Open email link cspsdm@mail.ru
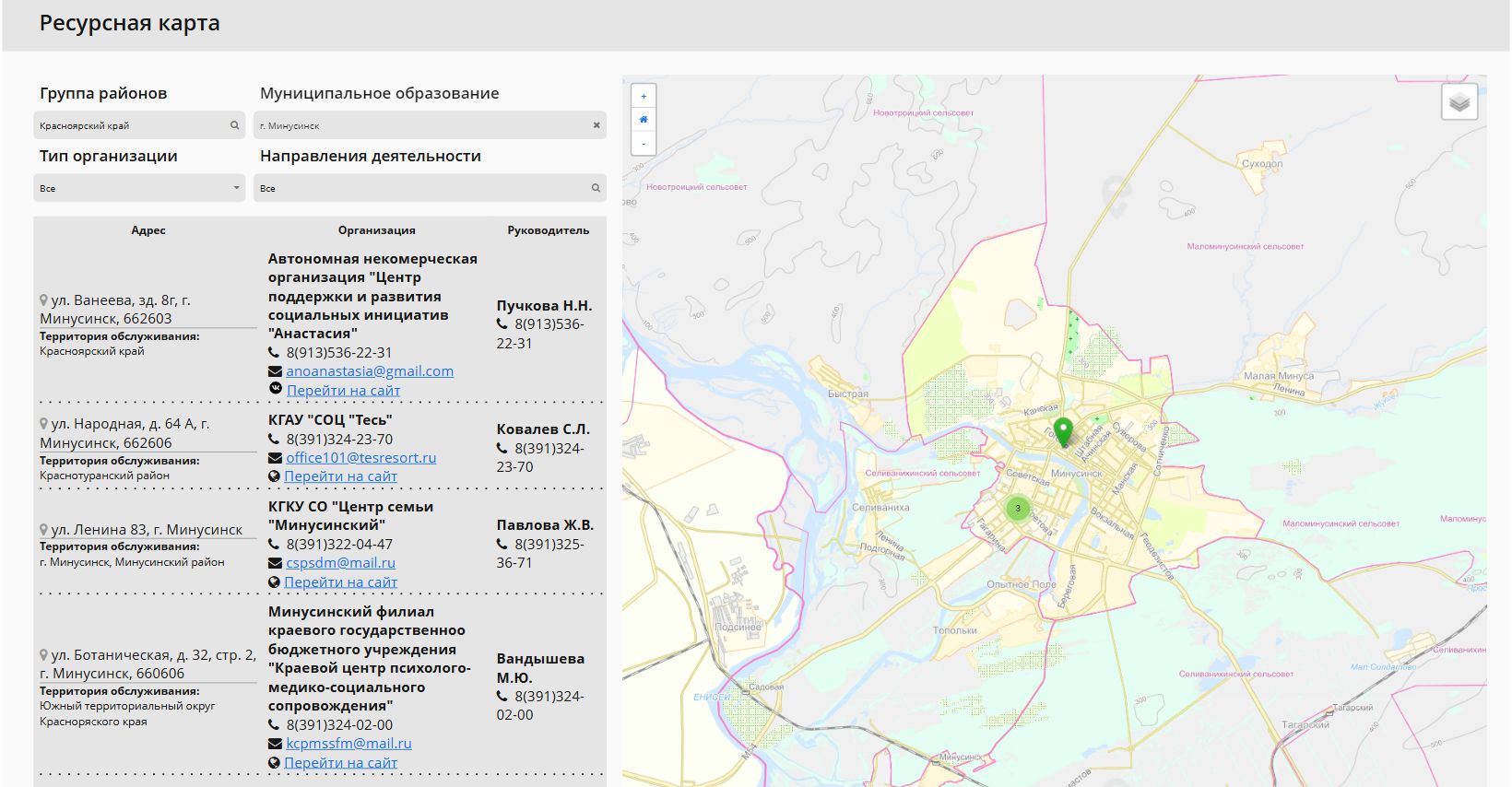The width and height of the screenshot is (1512, 787). [340, 563]
